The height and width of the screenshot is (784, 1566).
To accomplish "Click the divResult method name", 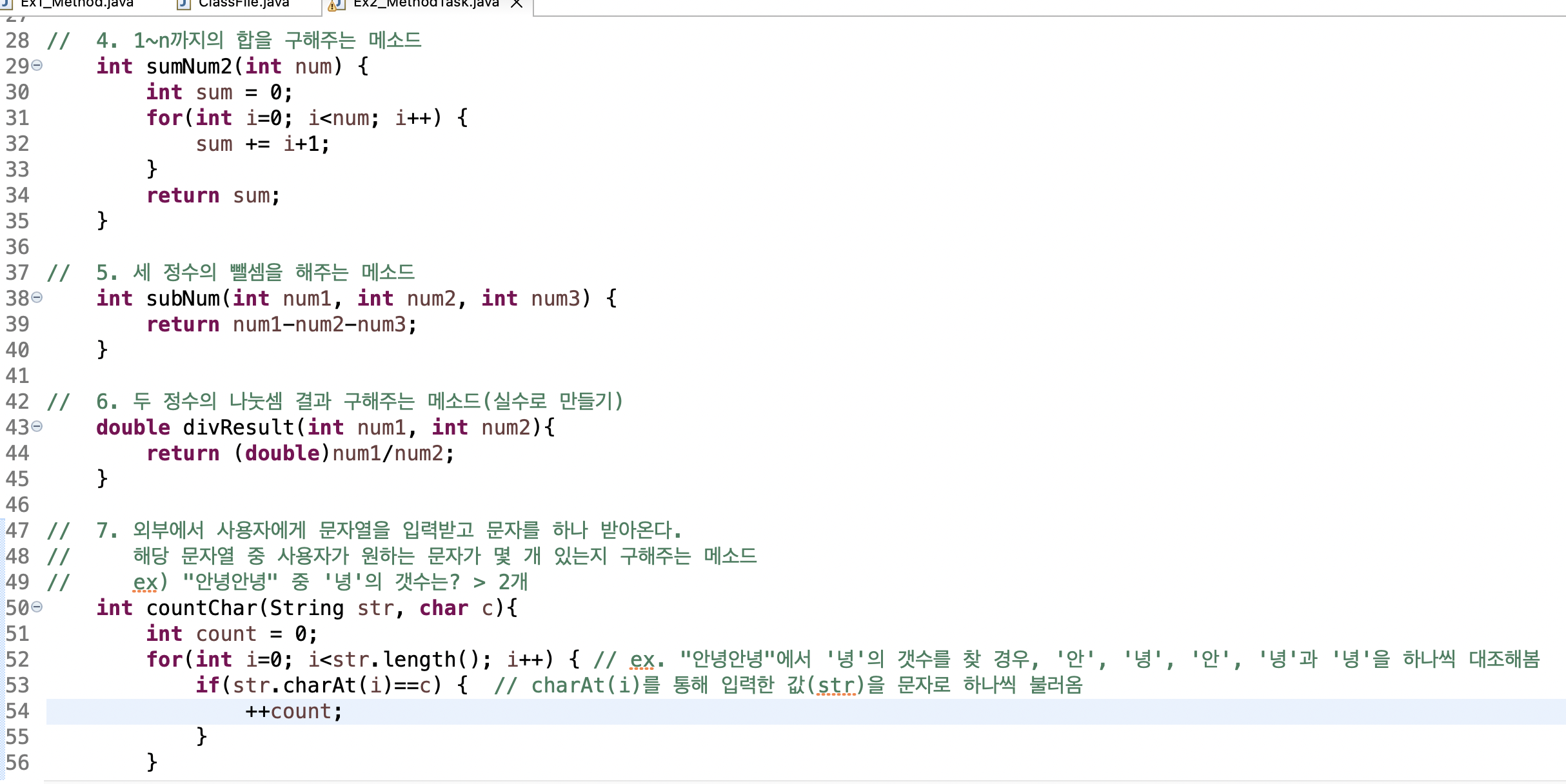I will tap(239, 427).
